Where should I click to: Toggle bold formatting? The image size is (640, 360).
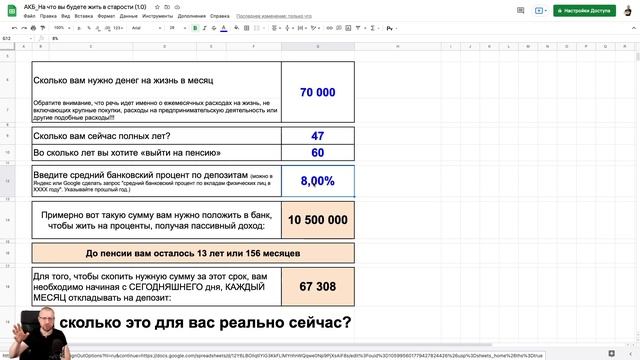(195, 28)
